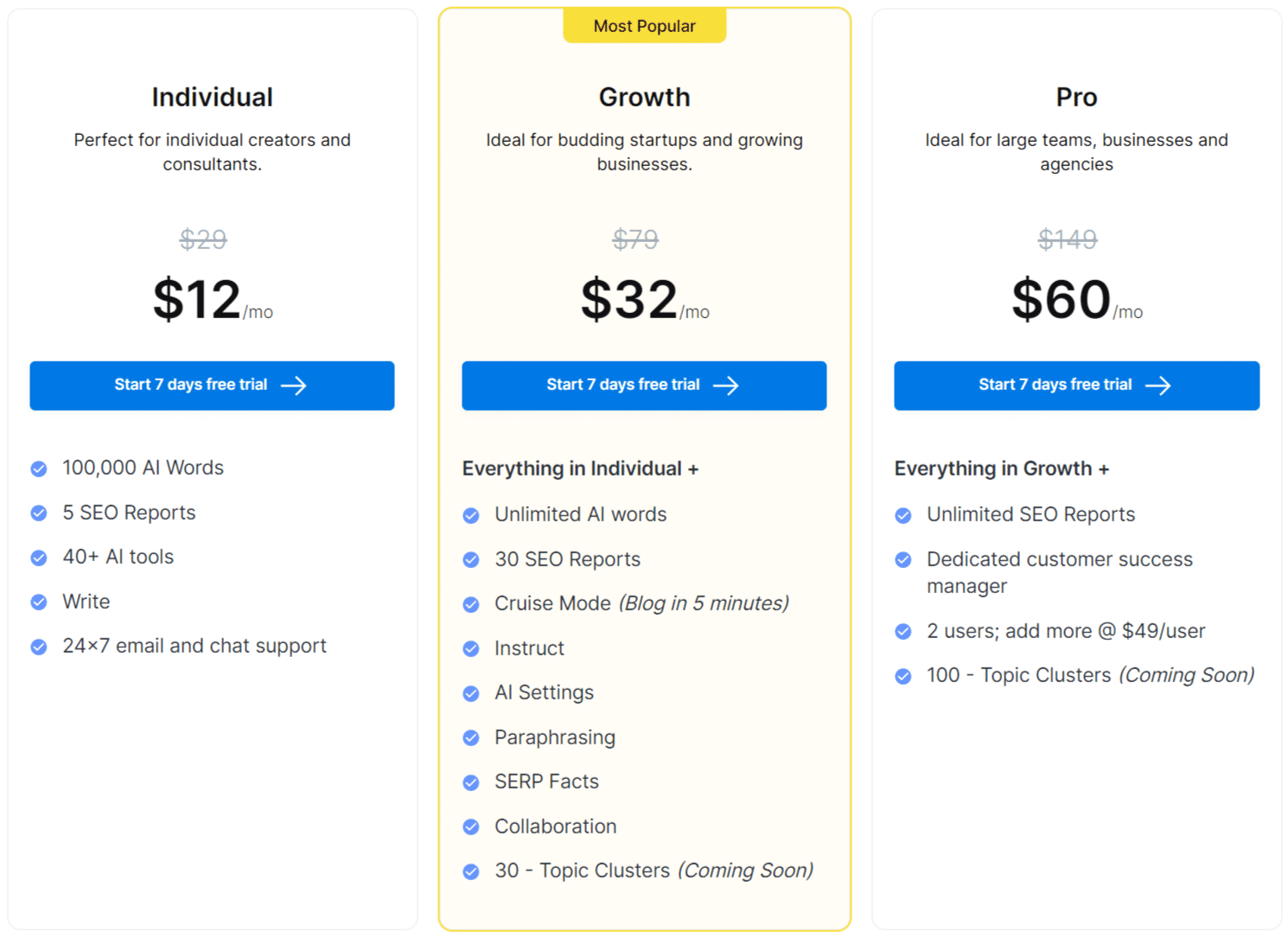Click the checkmark next to 40+ AI tools

coord(39,558)
